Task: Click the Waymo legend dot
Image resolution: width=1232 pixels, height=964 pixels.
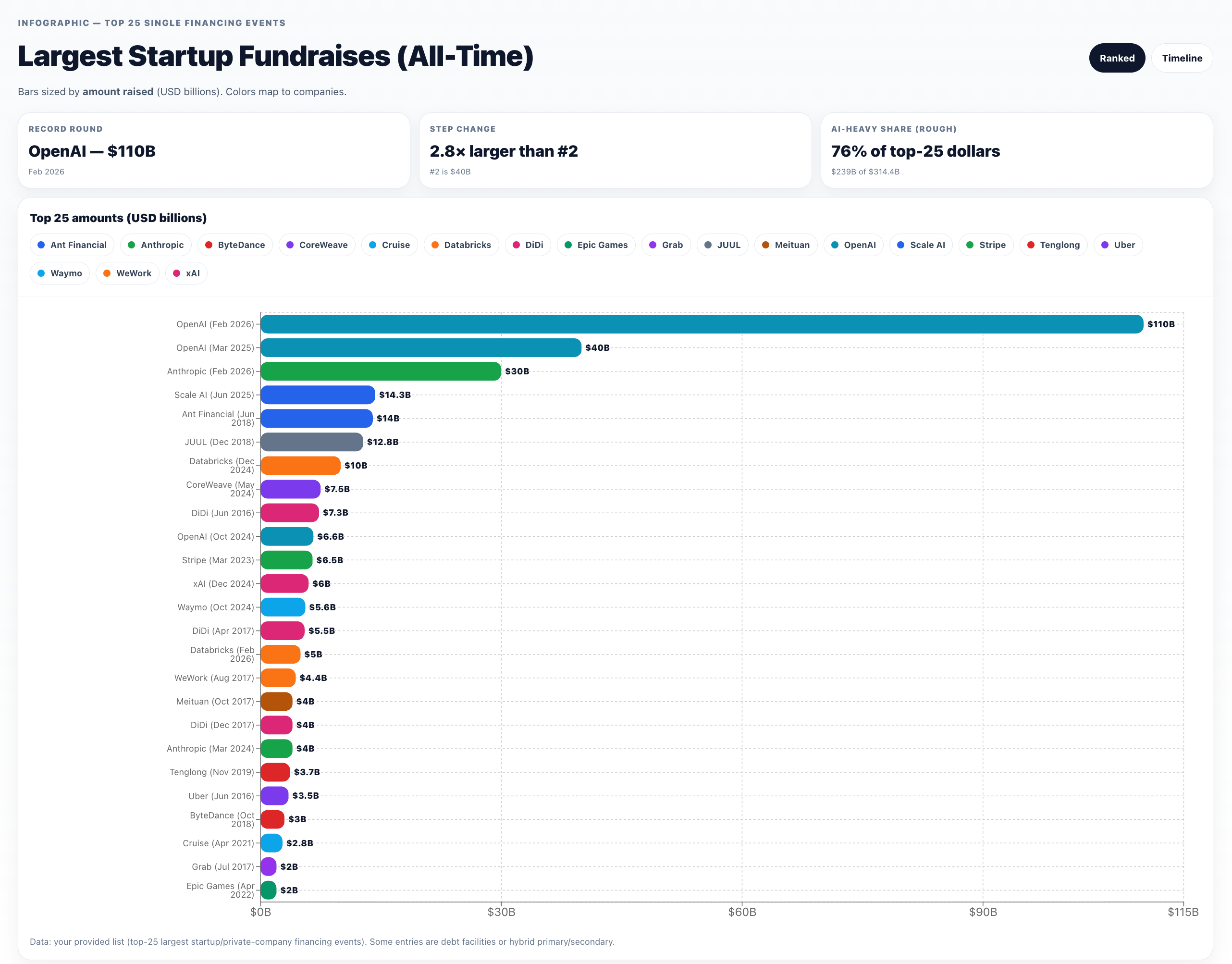Action: (x=41, y=273)
